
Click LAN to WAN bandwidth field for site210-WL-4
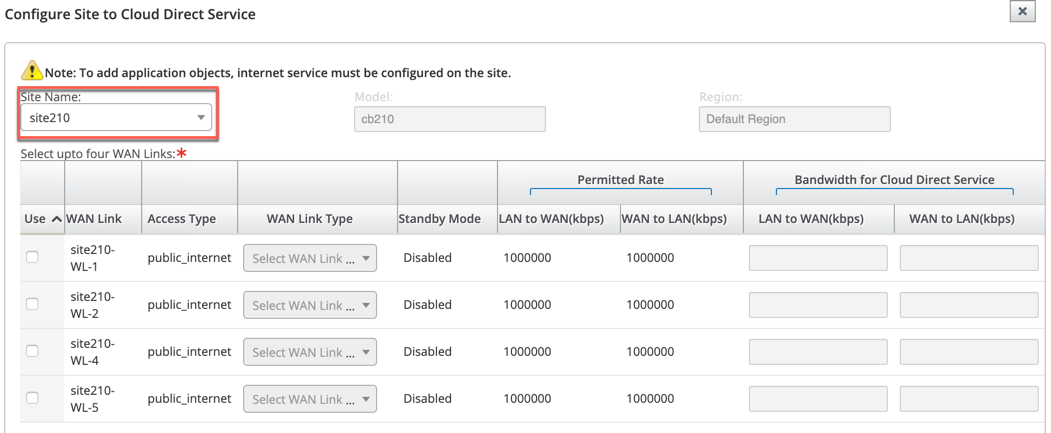(818, 352)
